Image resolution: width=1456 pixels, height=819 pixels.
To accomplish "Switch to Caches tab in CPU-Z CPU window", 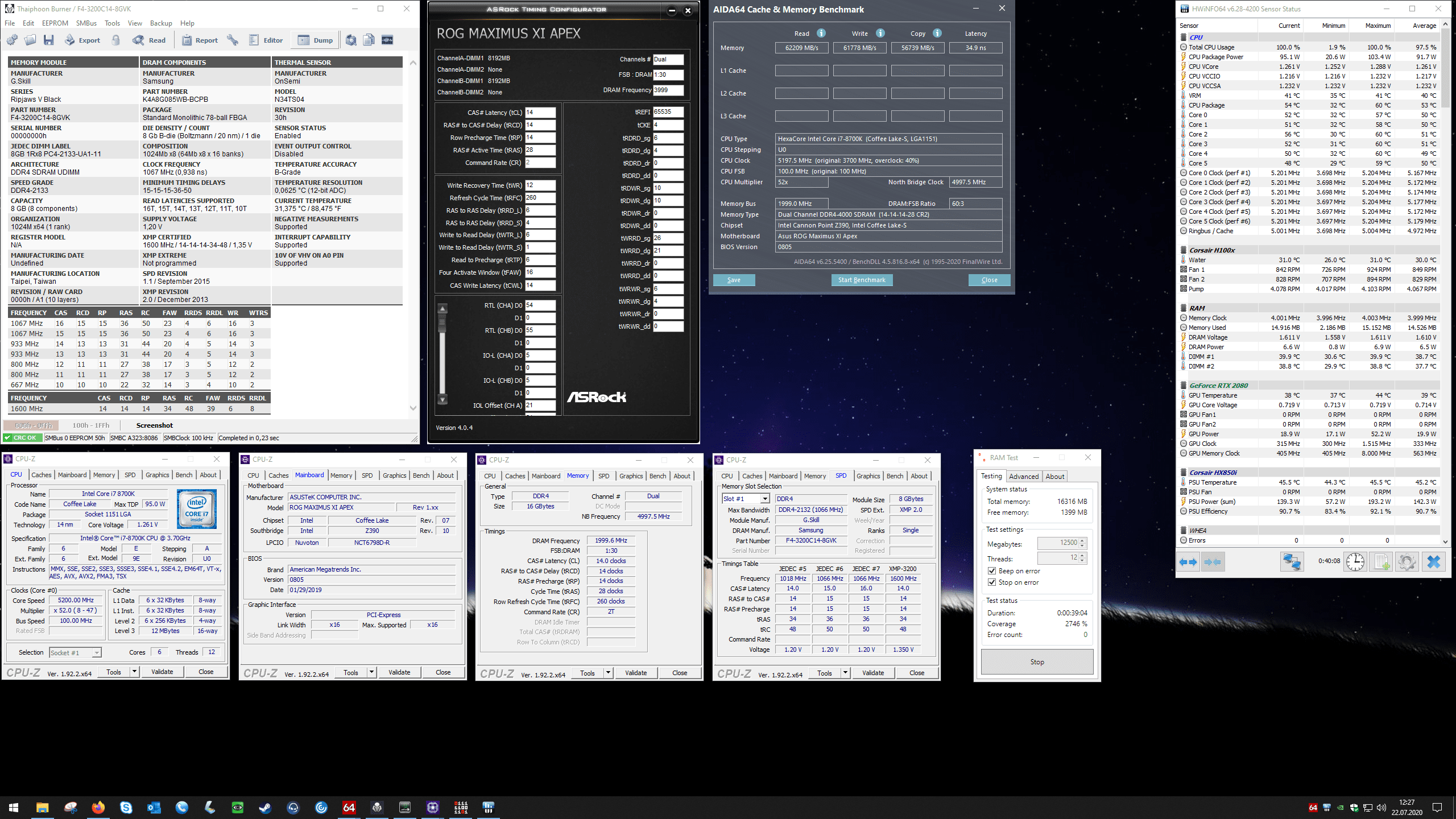I will [41, 475].
